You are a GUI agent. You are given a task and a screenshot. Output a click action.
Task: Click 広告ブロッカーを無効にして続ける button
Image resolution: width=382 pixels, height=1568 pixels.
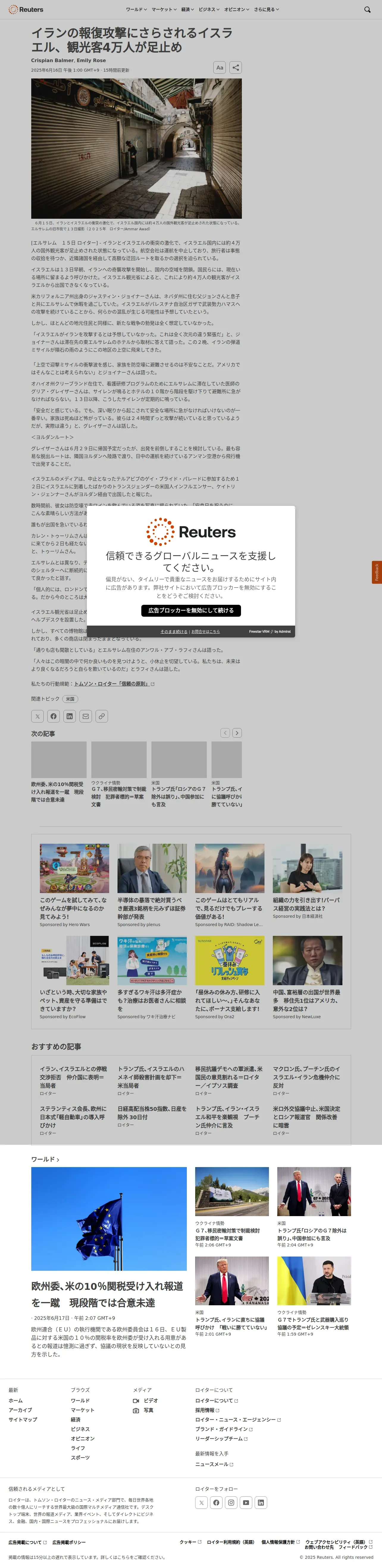click(191, 610)
